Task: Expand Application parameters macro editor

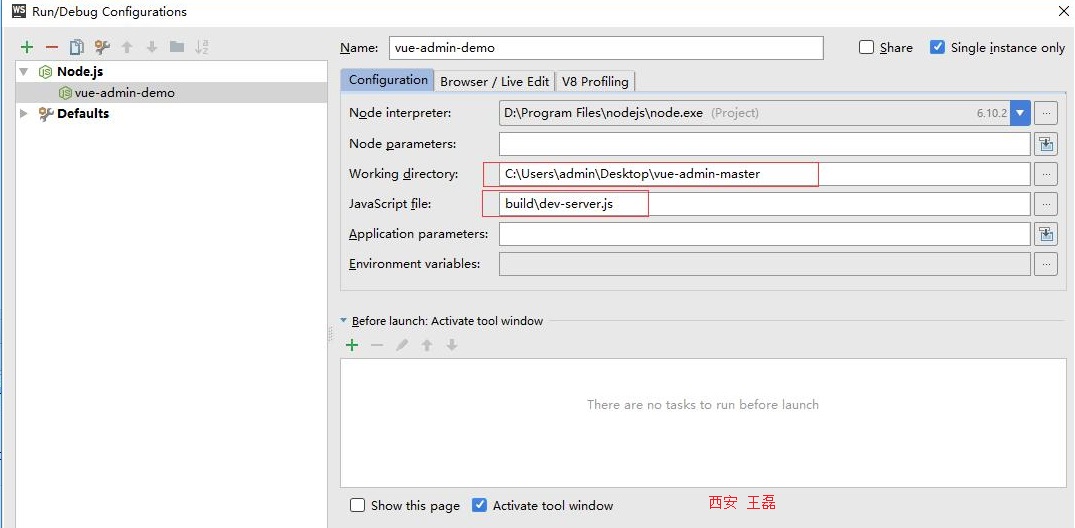Action: click(x=1045, y=234)
